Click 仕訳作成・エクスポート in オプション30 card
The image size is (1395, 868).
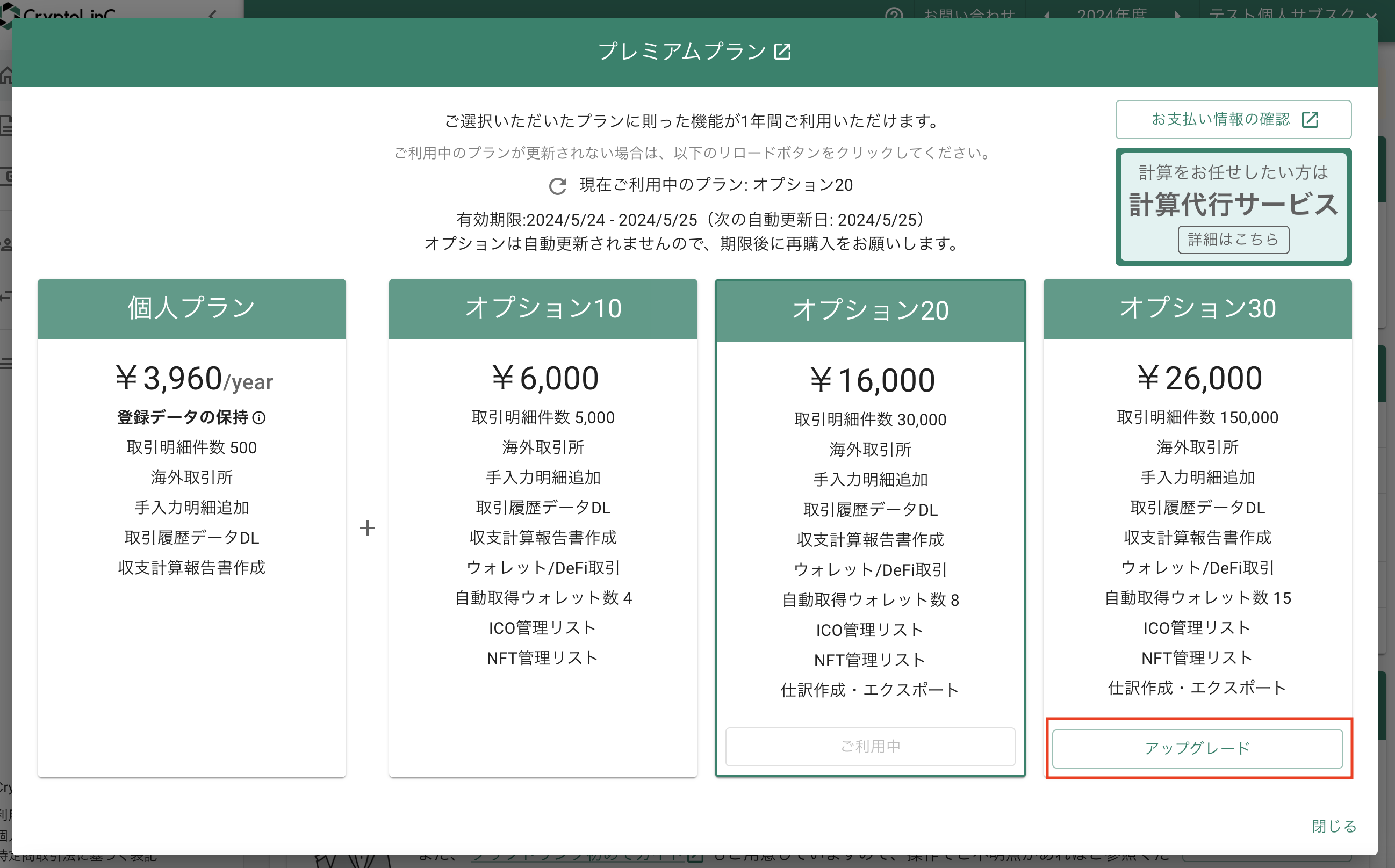1197,688
